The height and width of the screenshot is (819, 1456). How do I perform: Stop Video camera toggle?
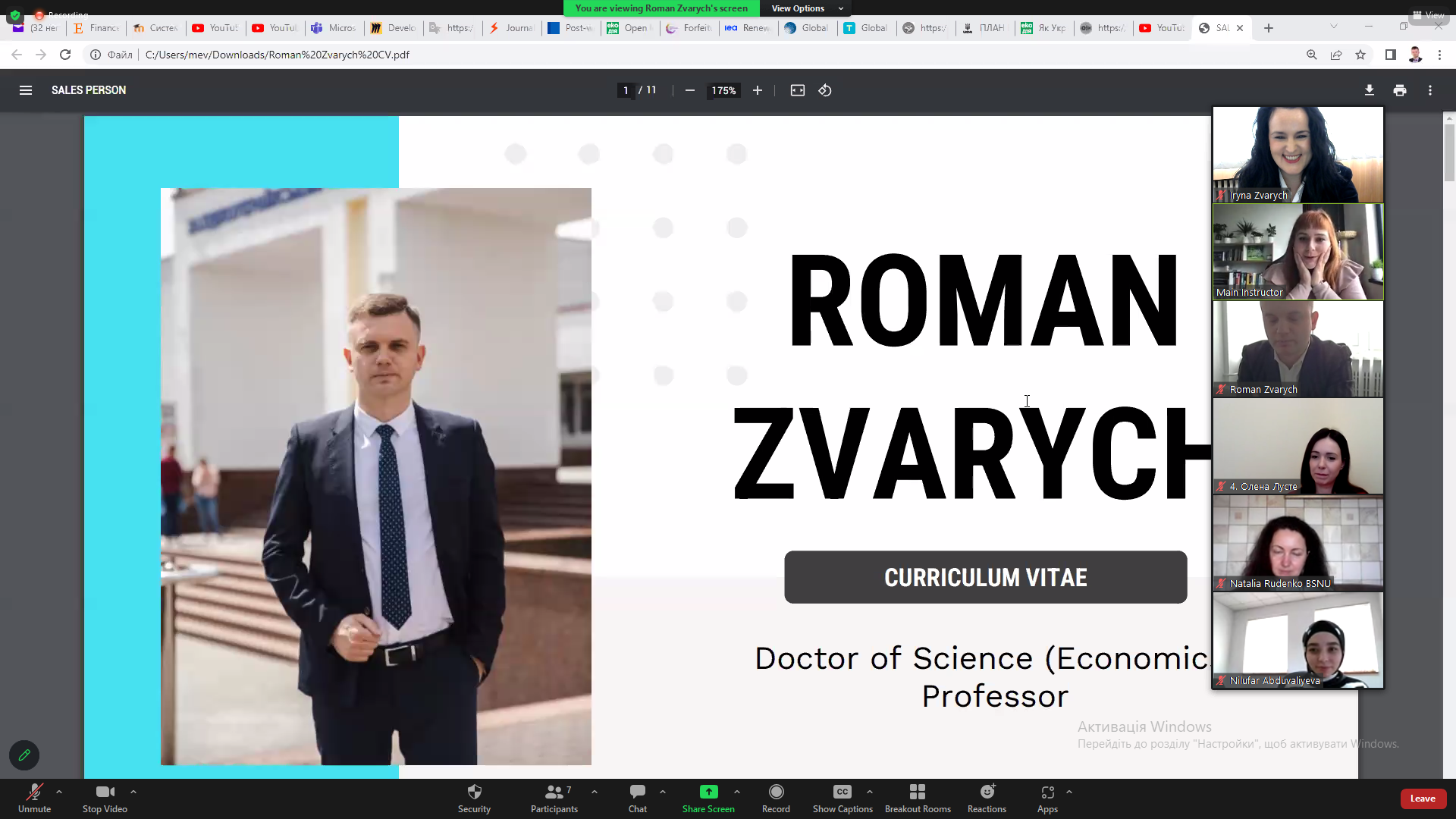click(105, 799)
